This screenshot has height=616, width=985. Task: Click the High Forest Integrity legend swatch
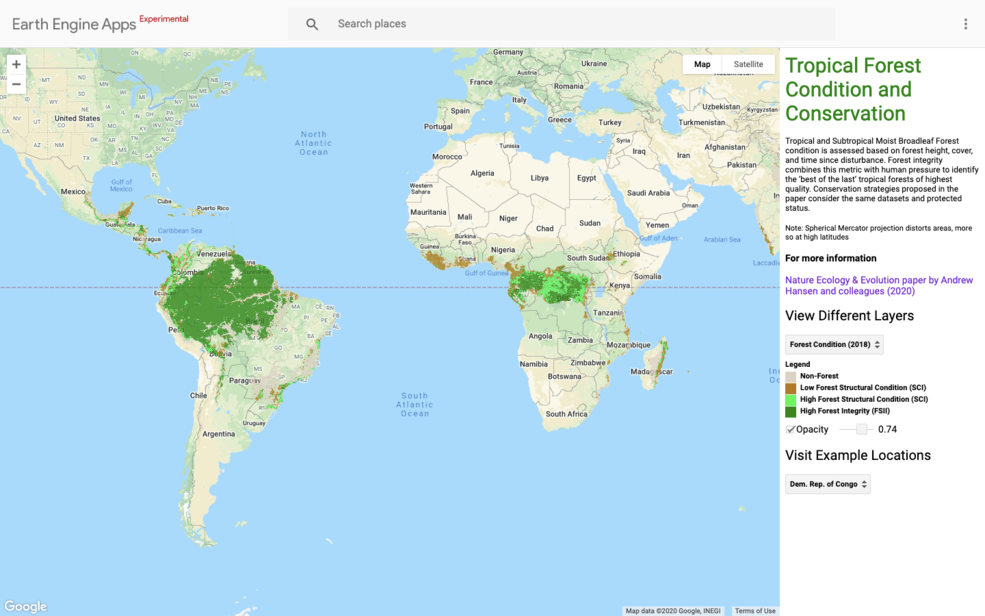tap(790, 411)
